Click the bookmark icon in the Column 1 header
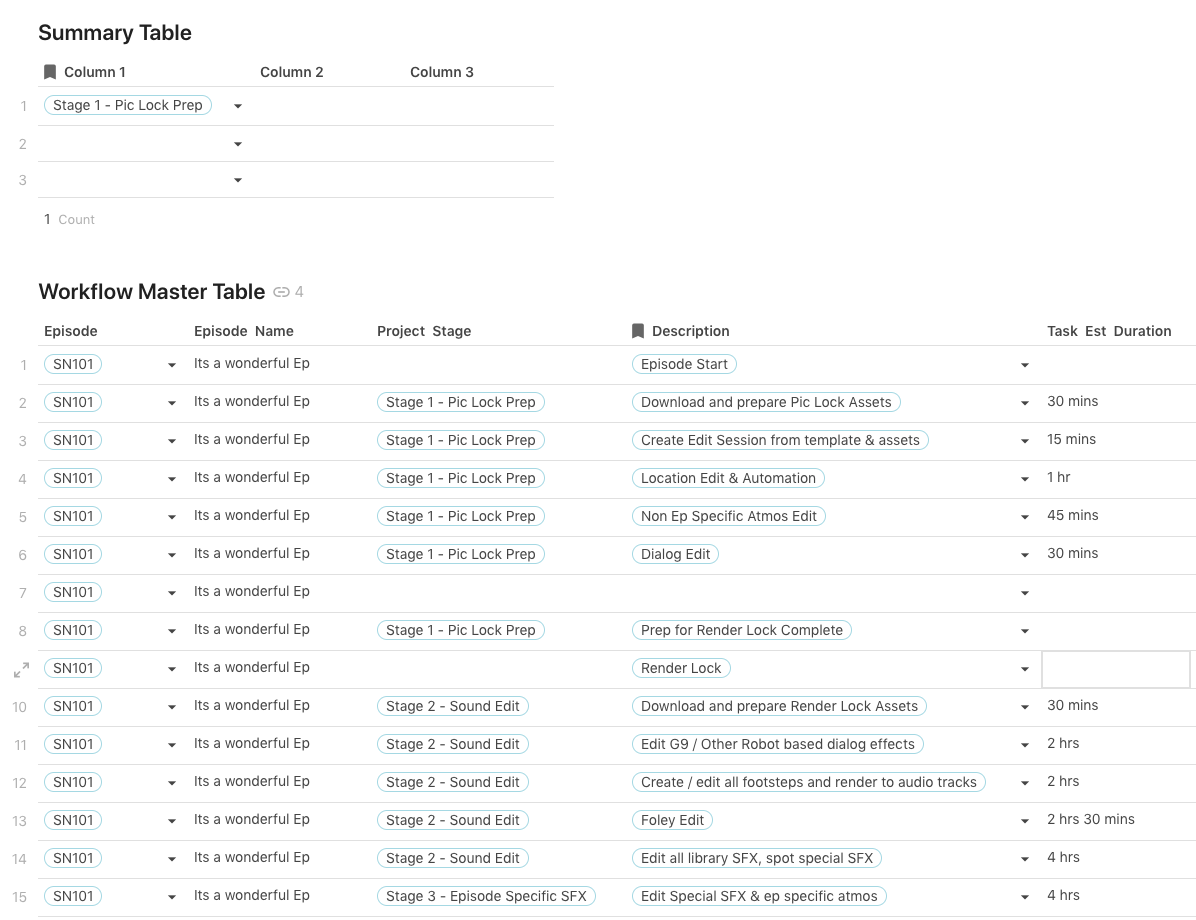This screenshot has height=920, width=1196. [x=50, y=72]
